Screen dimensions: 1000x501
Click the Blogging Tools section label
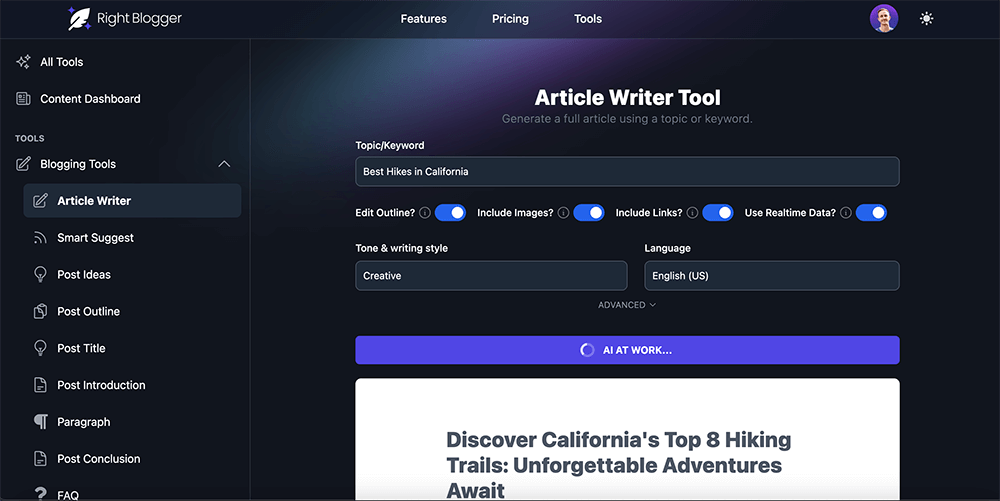[78, 164]
